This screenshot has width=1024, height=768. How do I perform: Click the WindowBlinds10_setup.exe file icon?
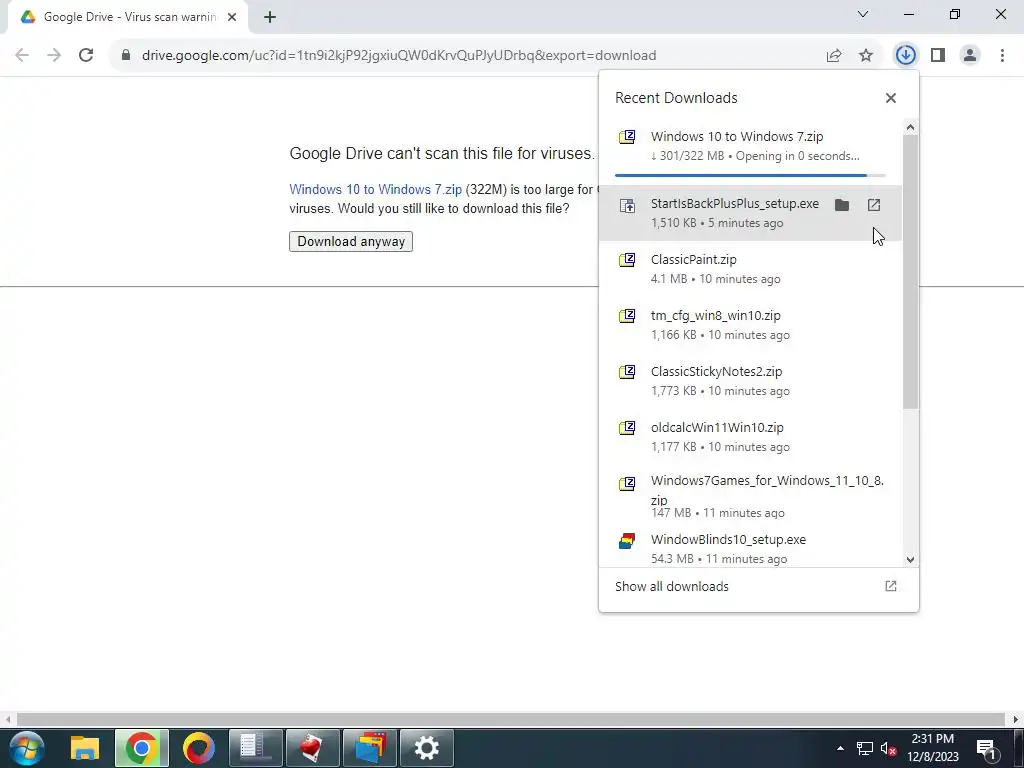point(627,541)
